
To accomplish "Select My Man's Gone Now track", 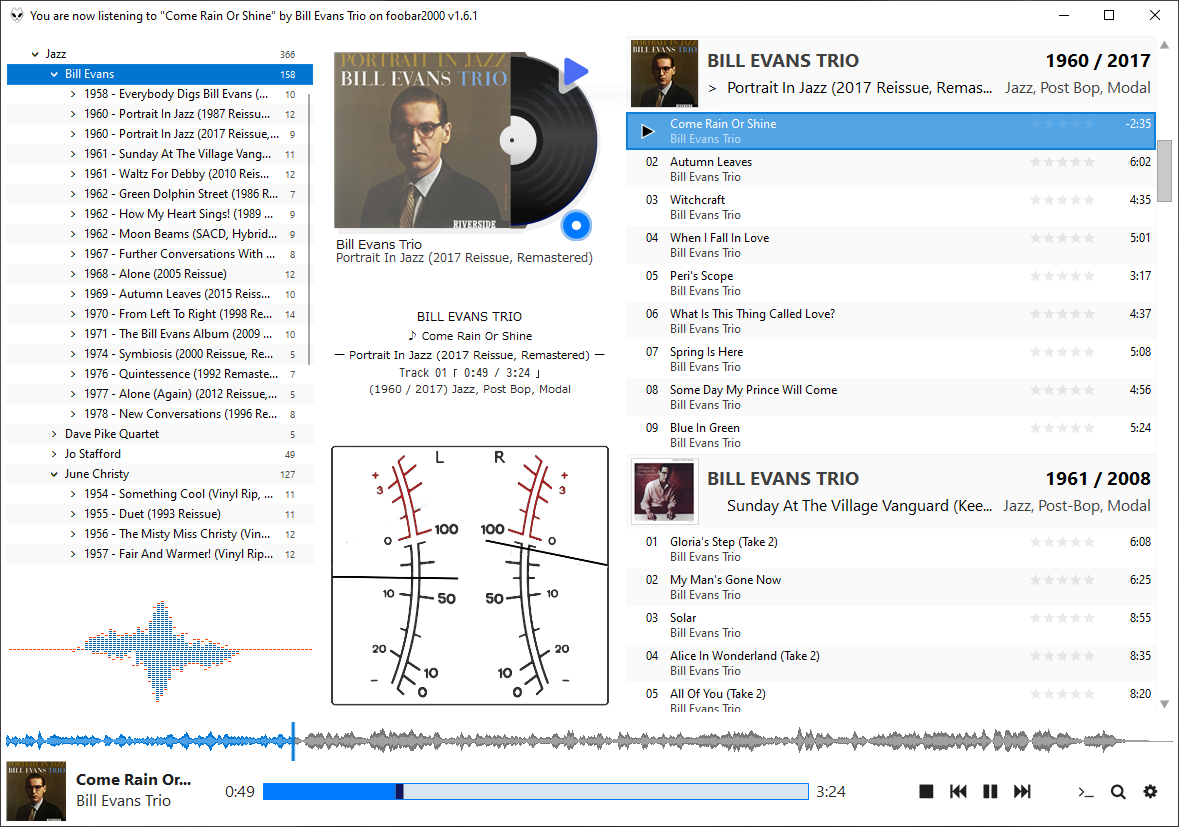I will click(x=890, y=587).
